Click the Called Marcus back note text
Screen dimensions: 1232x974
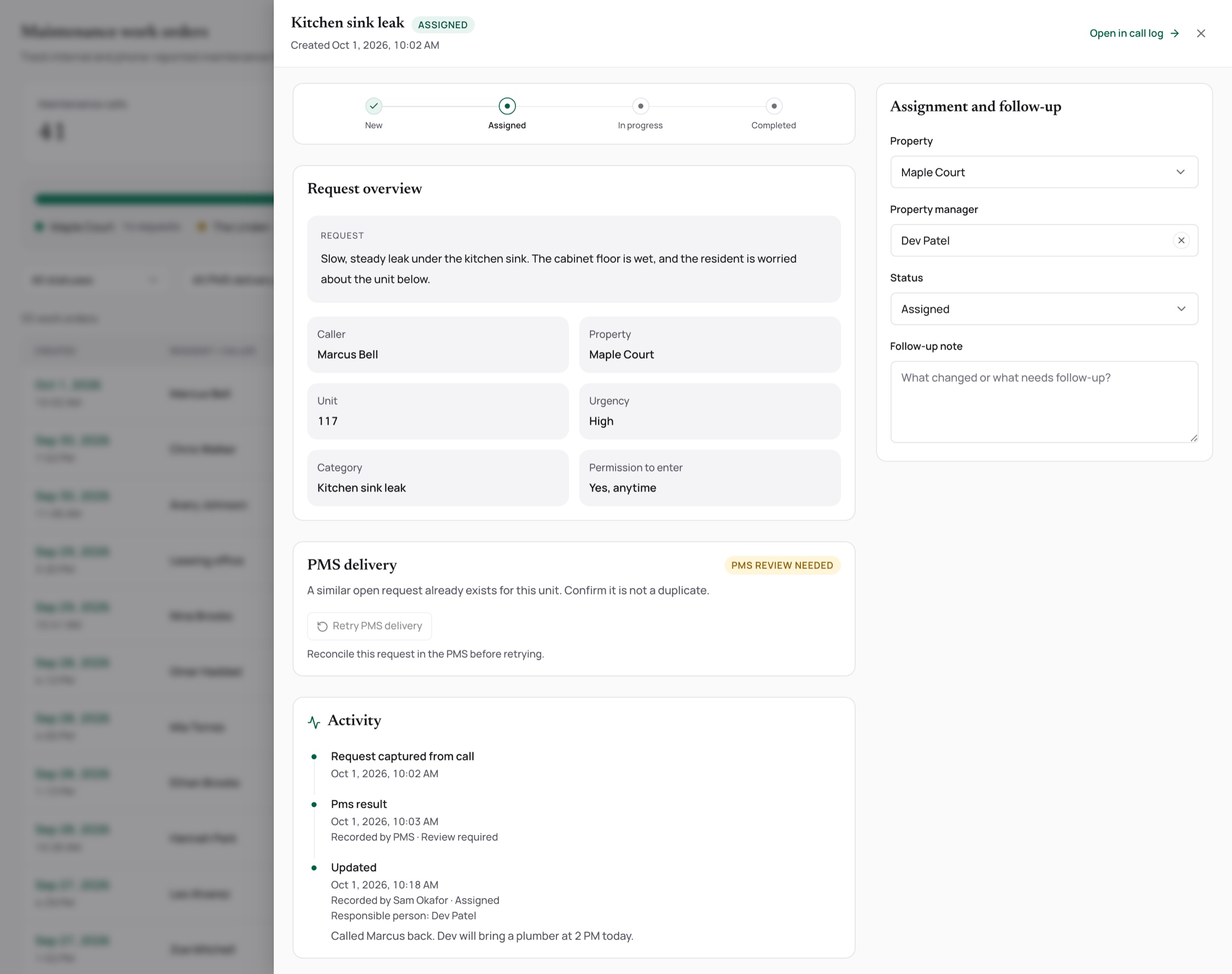[x=482, y=937]
